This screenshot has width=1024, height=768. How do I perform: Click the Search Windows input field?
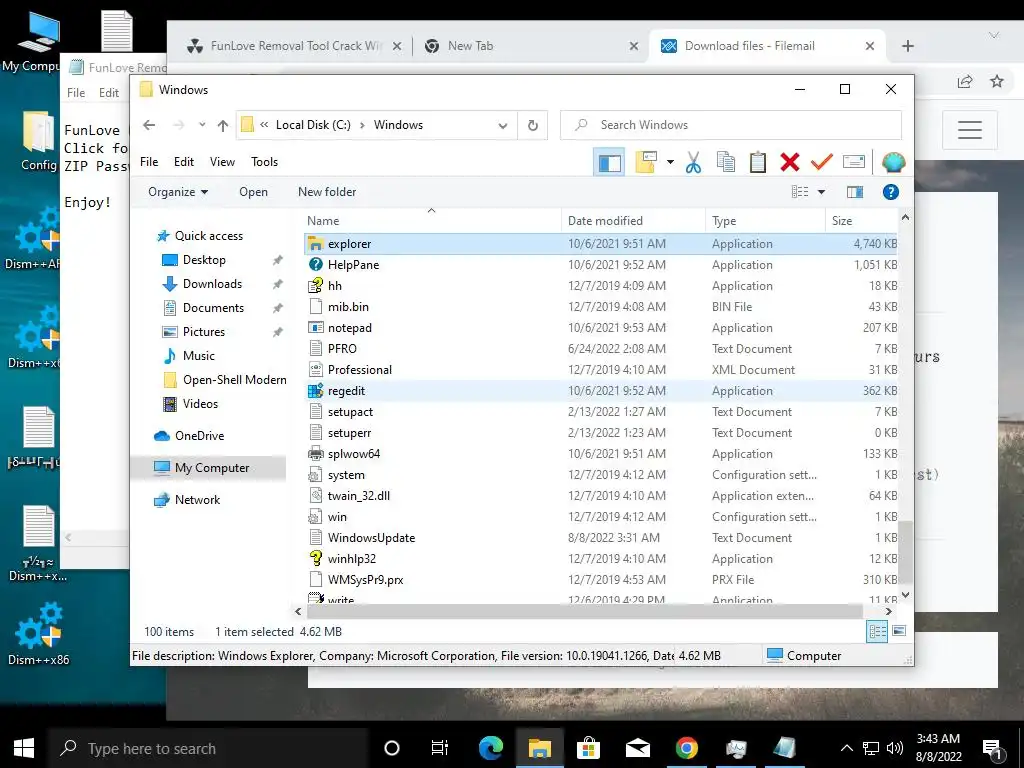[x=731, y=125]
